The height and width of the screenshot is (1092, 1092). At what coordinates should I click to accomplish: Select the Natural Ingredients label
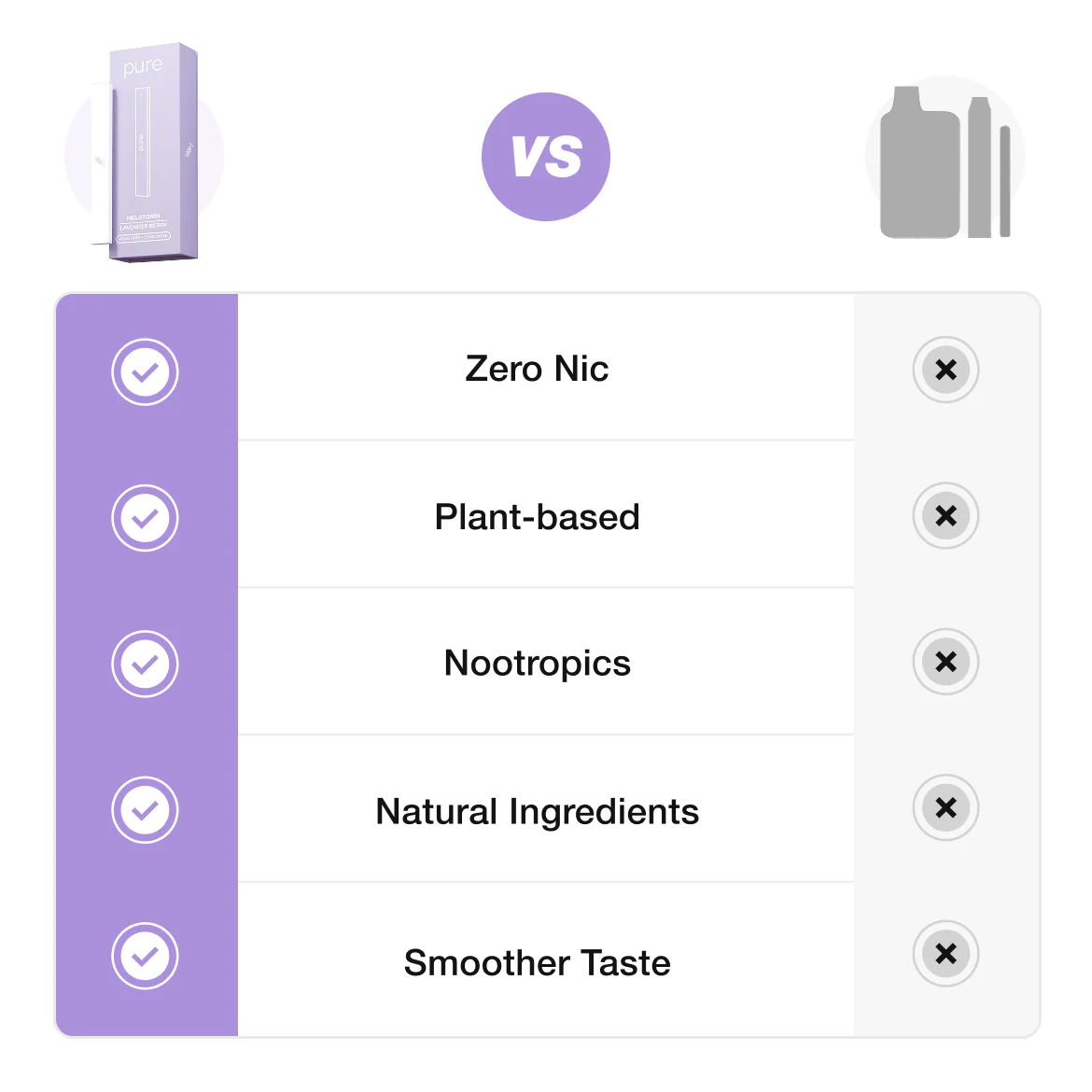pyautogui.click(x=537, y=812)
